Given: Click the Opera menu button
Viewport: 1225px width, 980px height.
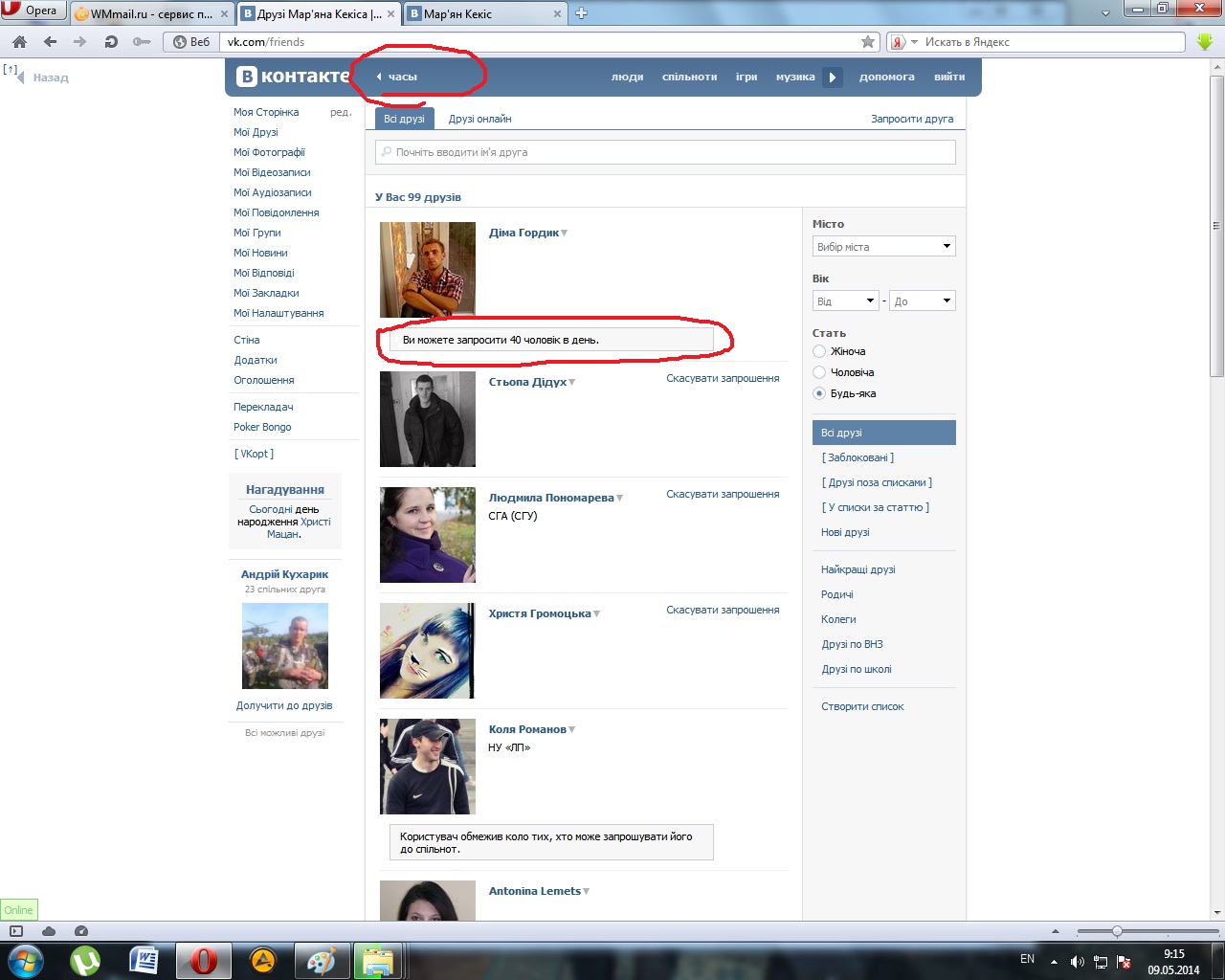Looking at the screenshot, I should [x=34, y=11].
